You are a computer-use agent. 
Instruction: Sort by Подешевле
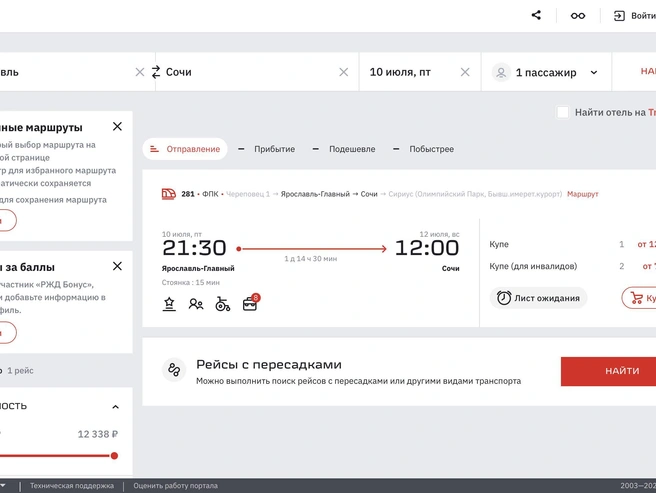[x=344, y=149]
